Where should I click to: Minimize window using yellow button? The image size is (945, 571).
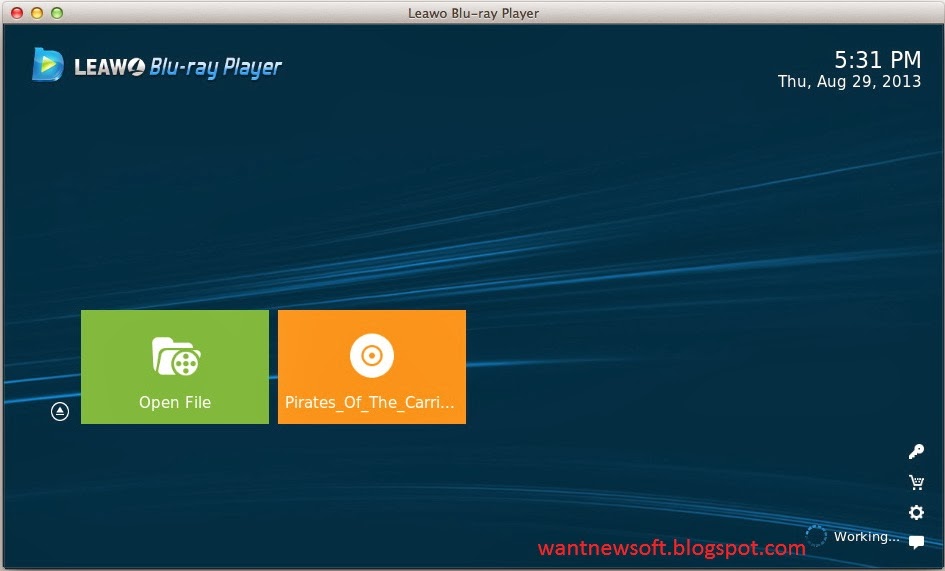click(x=37, y=13)
